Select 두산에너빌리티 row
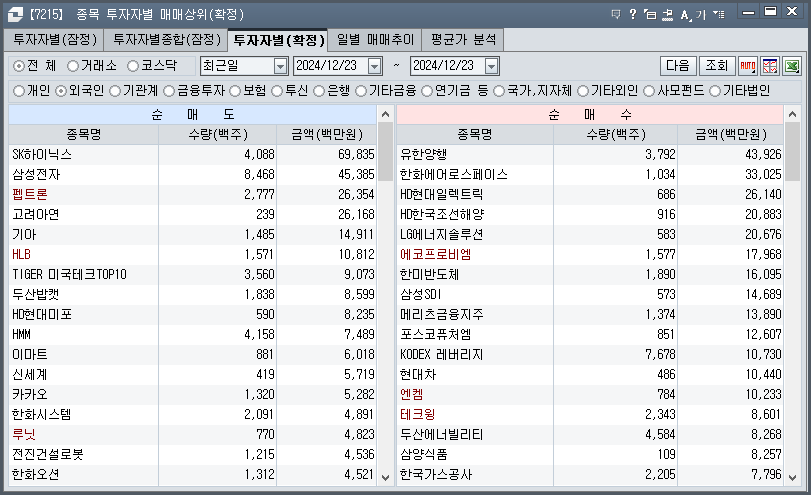The height and width of the screenshot is (495, 811). 590,434
